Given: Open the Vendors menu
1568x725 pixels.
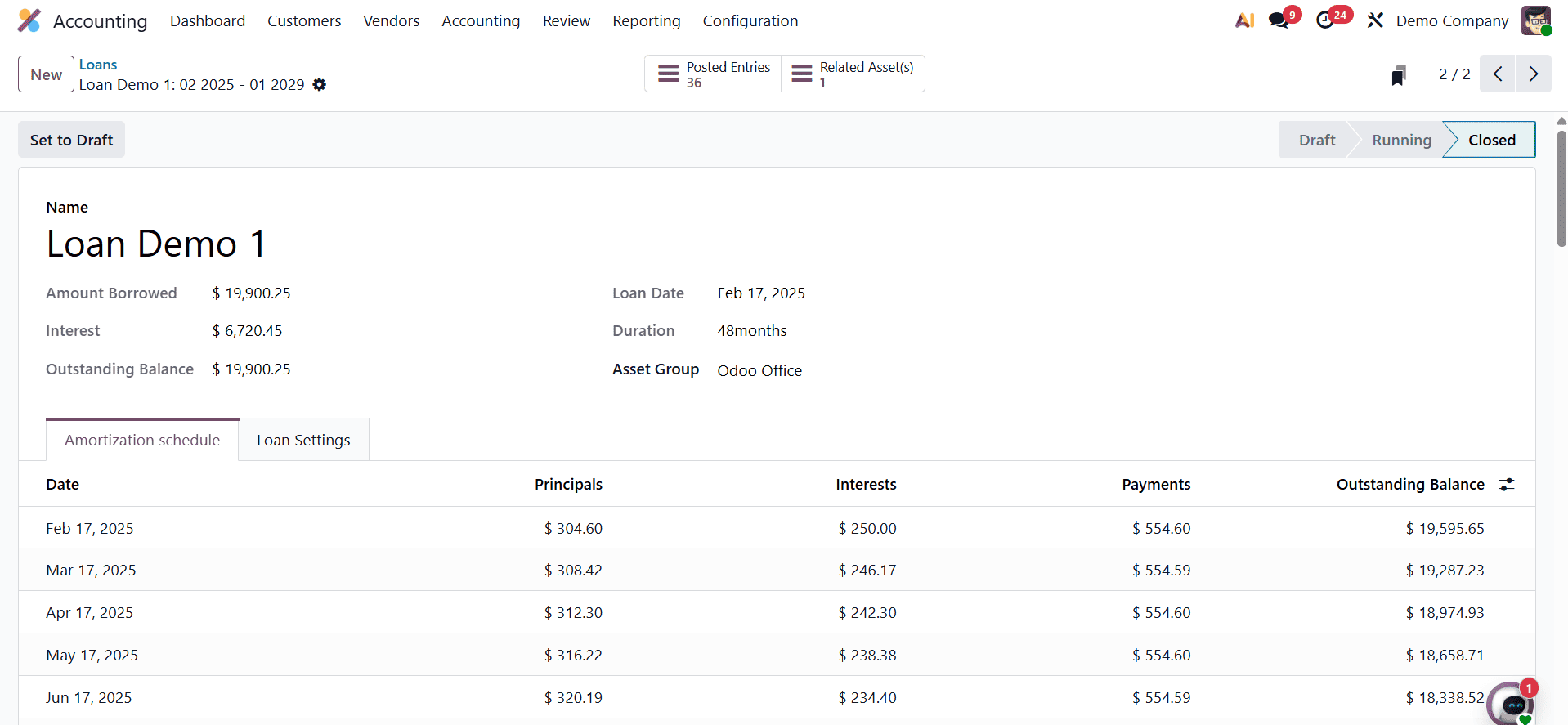Looking at the screenshot, I should (392, 20).
